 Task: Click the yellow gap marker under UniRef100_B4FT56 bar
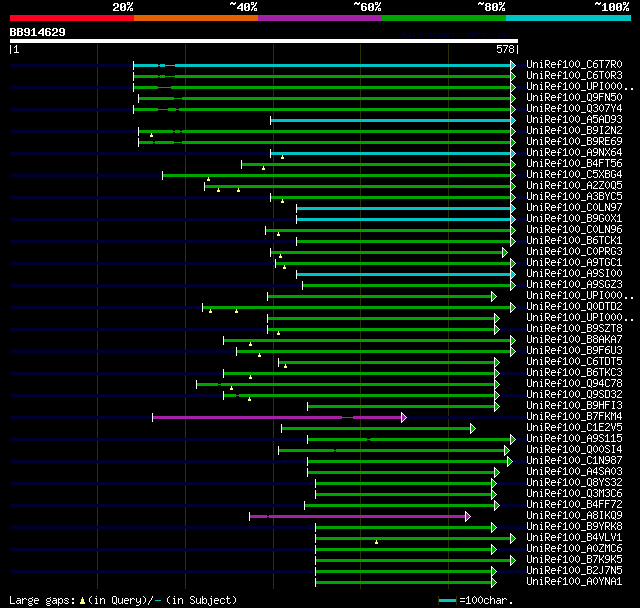263,168
